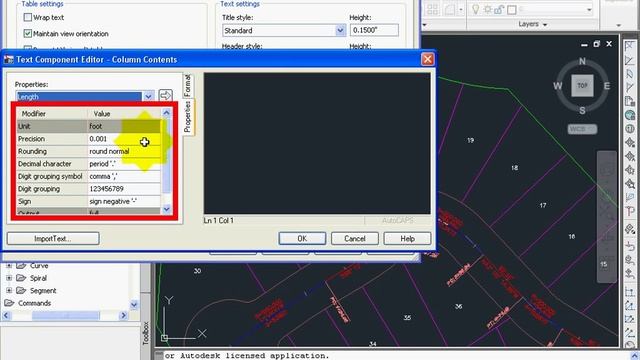Viewport: 640px width, 360px height.
Task: Toggle Maintain view orientation checkbox
Action: click(28, 33)
